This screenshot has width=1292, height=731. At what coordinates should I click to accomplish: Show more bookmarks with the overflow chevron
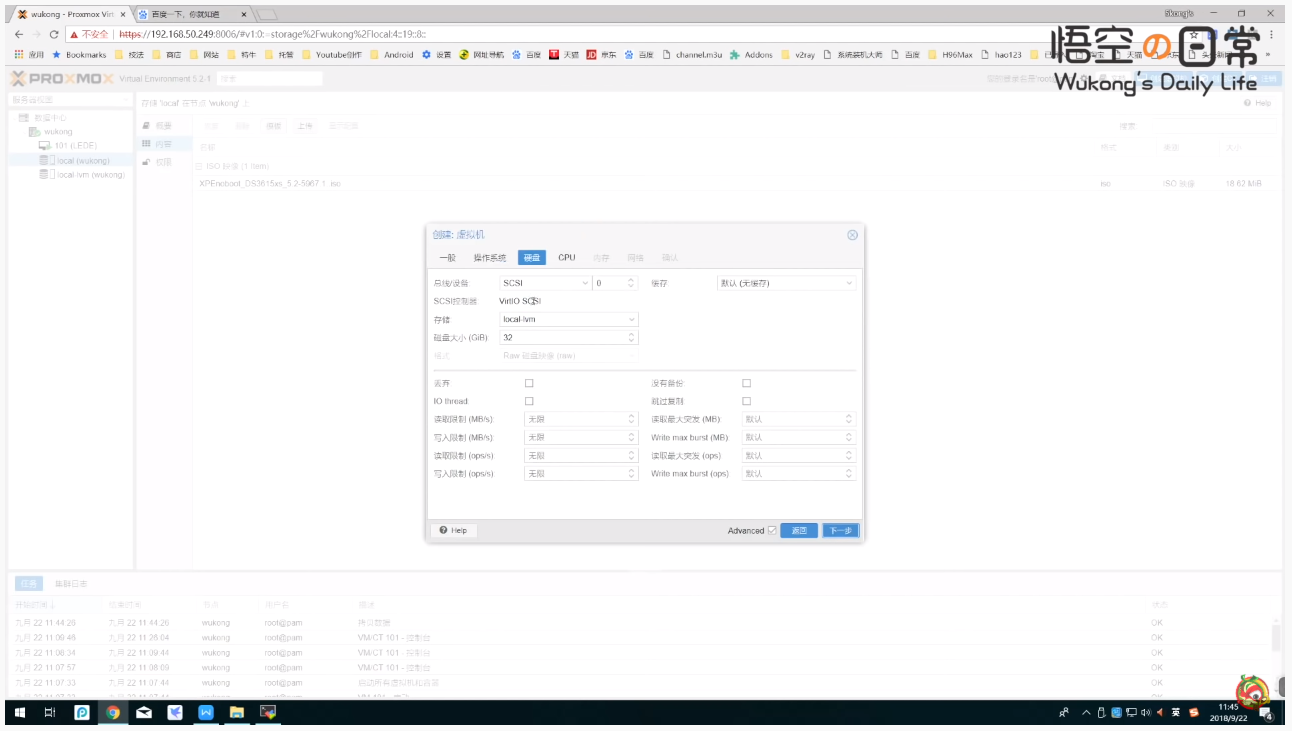coord(1269,55)
